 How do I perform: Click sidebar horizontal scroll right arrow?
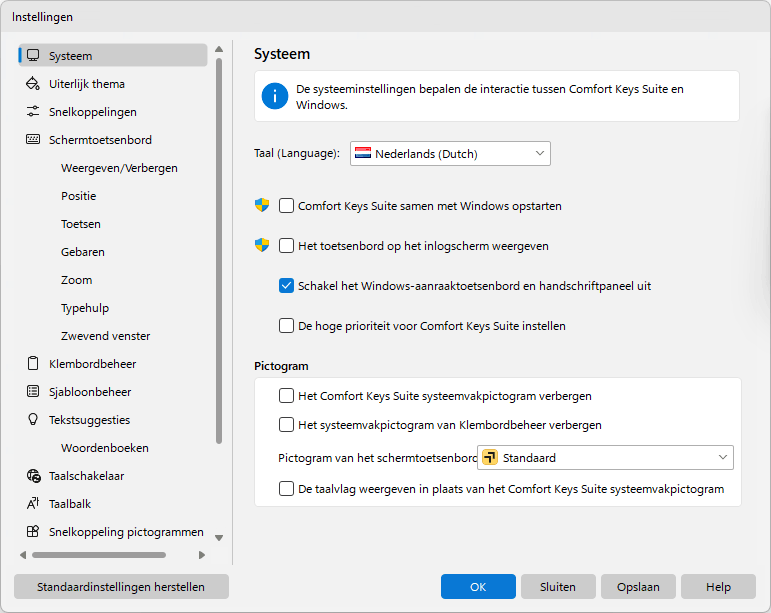pyautogui.click(x=202, y=555)
